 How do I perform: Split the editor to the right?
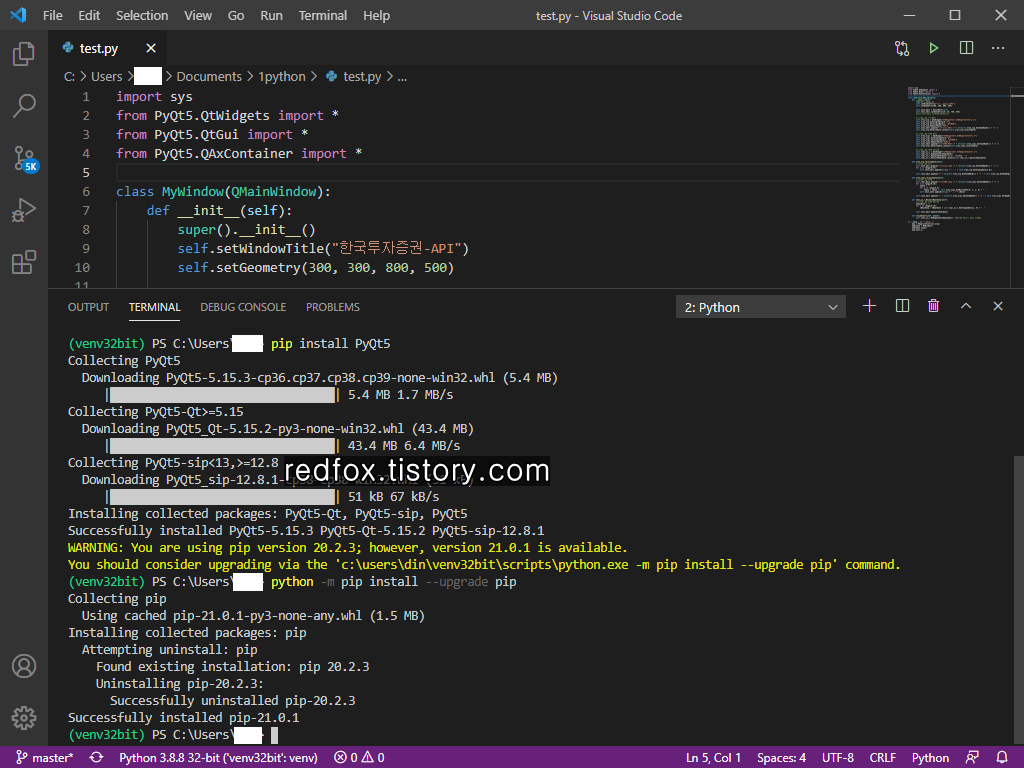click(967, 48)
